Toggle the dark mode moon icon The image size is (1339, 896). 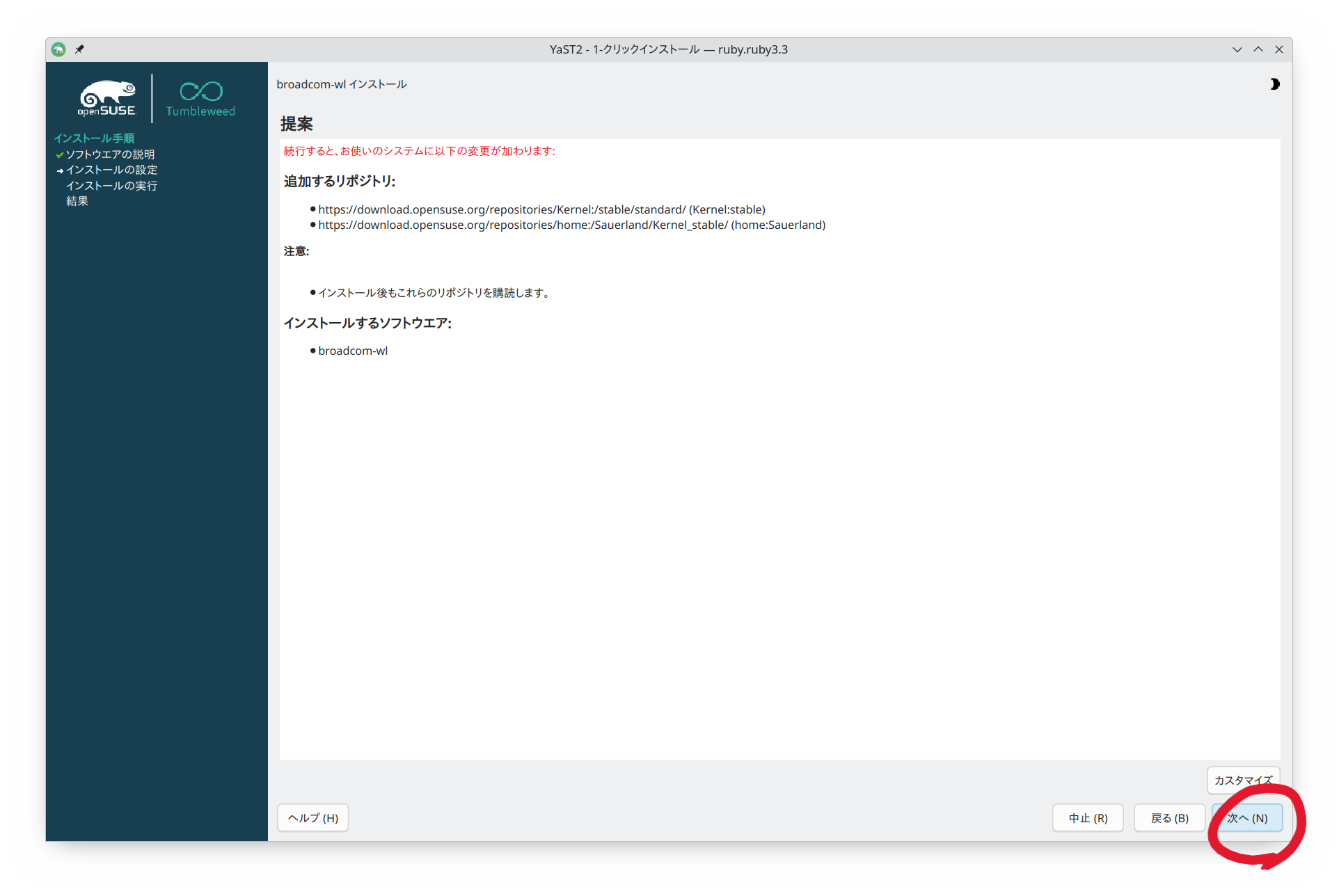coord(1274,84)
